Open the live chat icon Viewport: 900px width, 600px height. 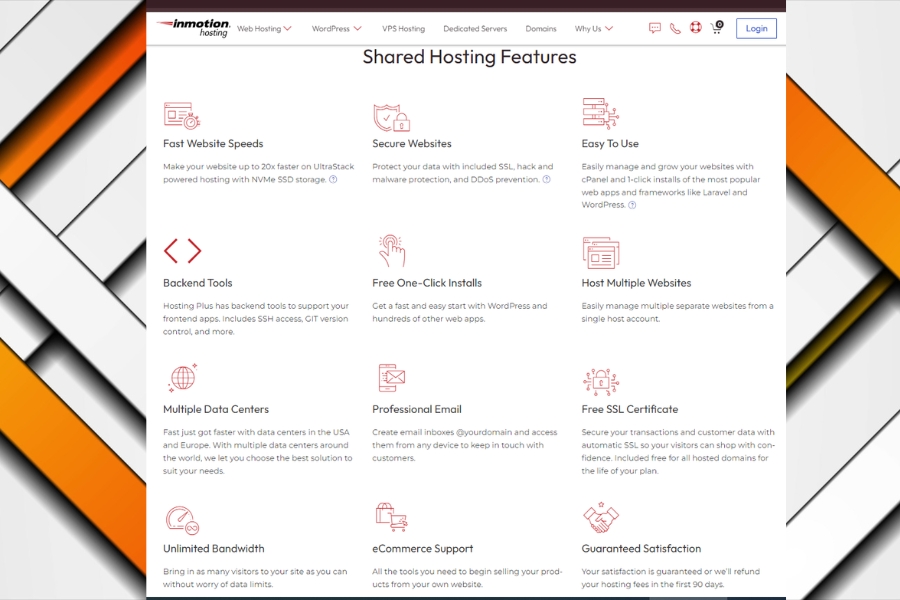(x=655, y=28)
